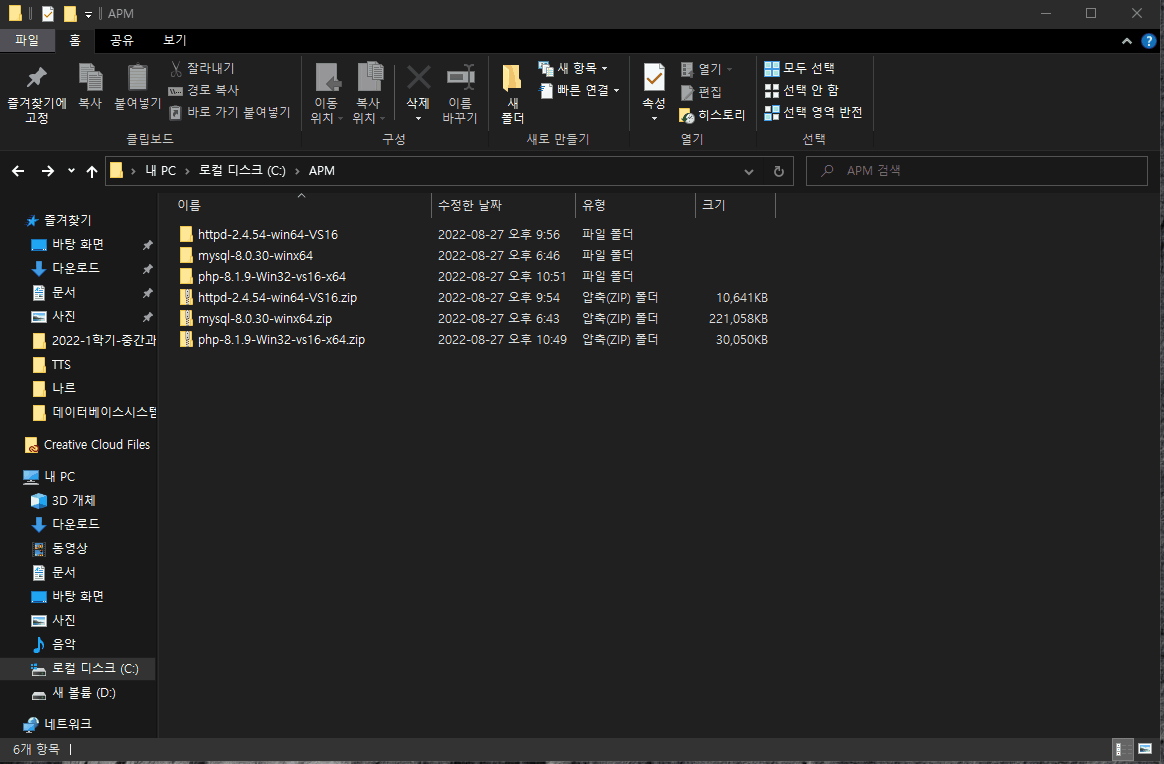This screenshot has width=1164, height=764.
Task: Select 내 PC in the navigation pane
Action: point(59,477)
